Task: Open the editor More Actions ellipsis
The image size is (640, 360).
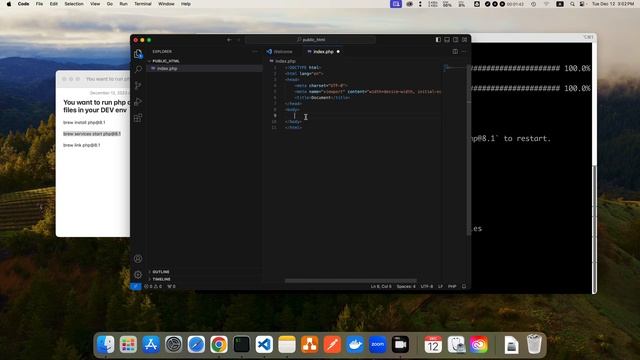Action: coord(464,51)
